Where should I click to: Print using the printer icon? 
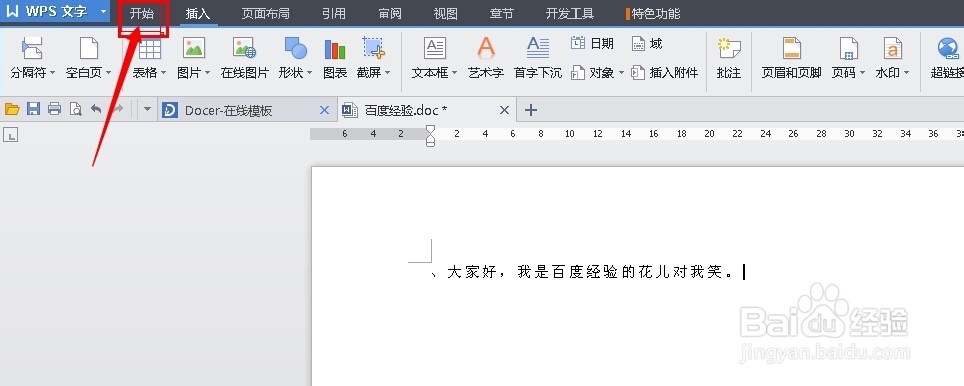[x=55, y=109]
